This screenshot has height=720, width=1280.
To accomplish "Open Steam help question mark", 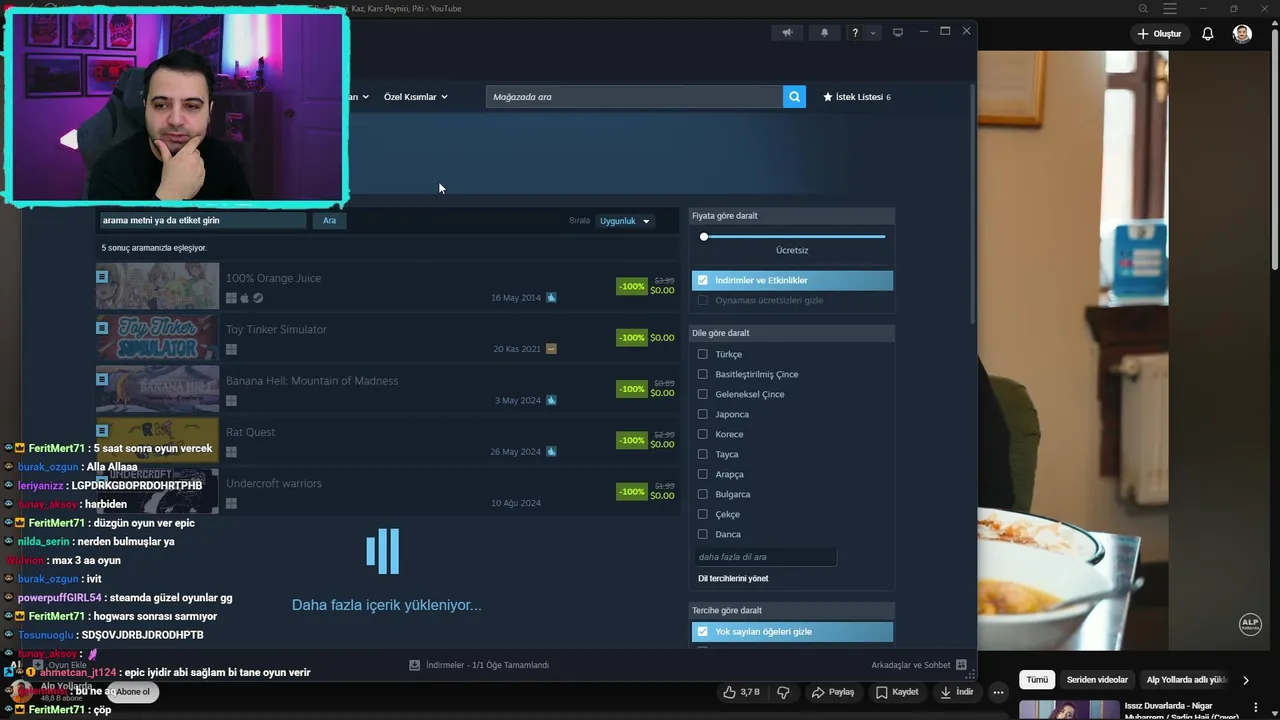I will coord(855,33).
